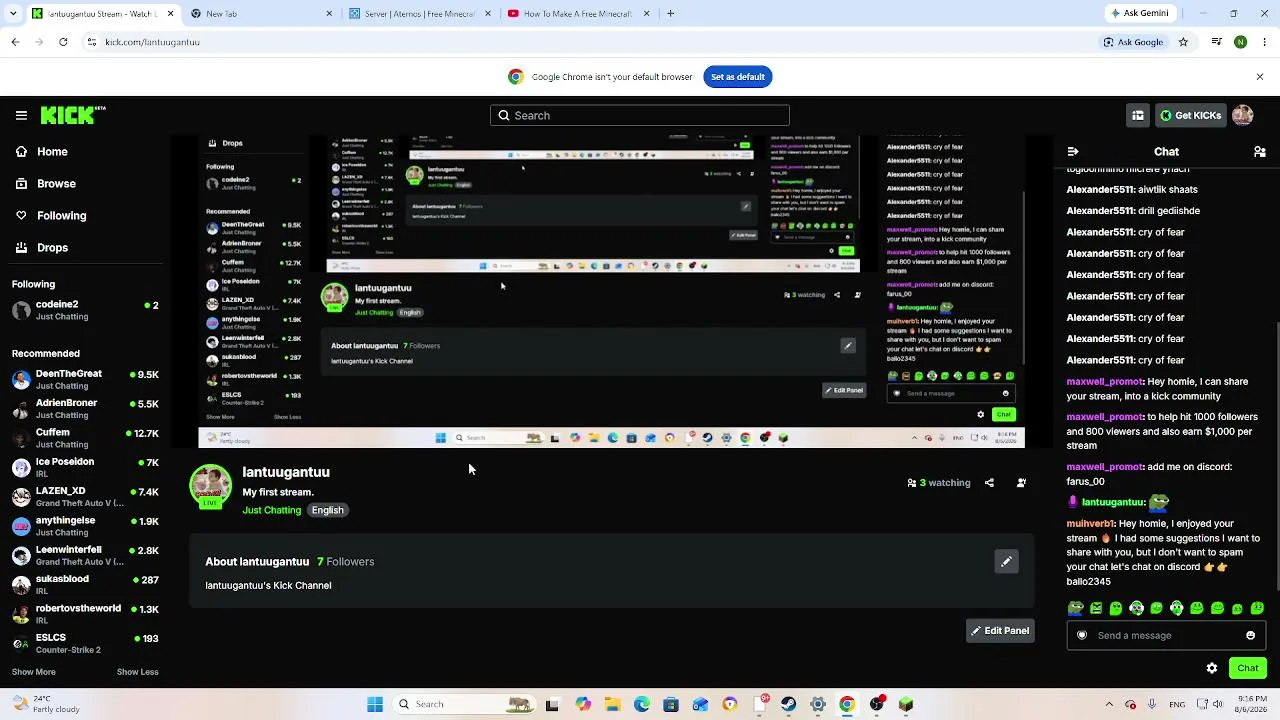Viewport: 1280px width, 720px height.
Task: Click the English language tag
Action: (327, 510)
